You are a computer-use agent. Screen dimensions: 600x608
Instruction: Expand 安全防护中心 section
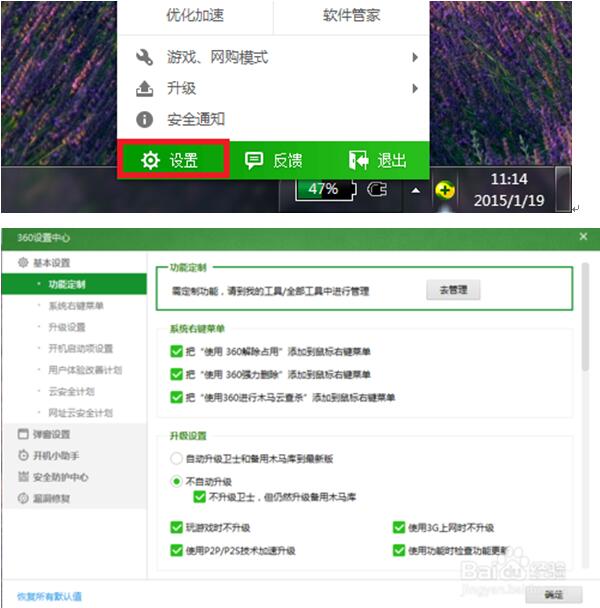(x=74, y=477)
